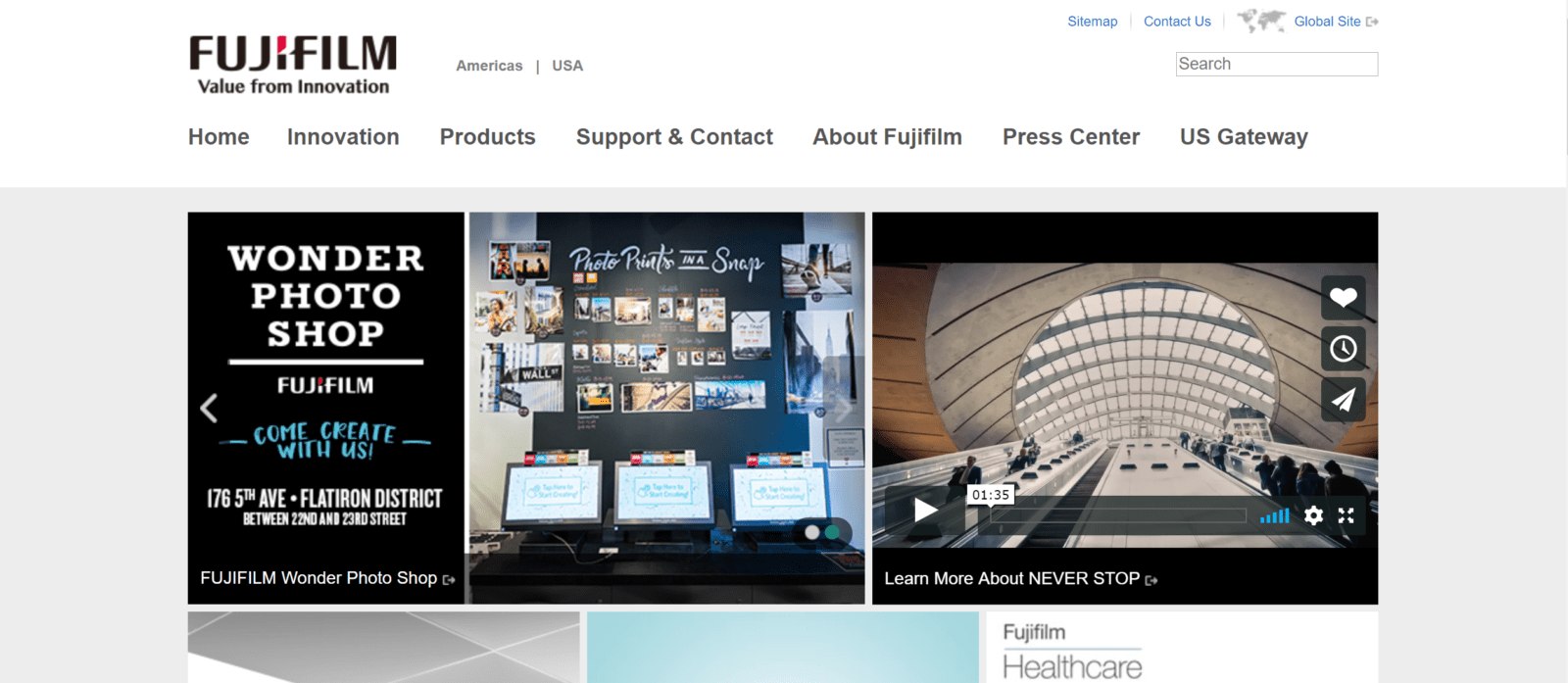Like the video with the heart icon

[x=1343, y=297]
